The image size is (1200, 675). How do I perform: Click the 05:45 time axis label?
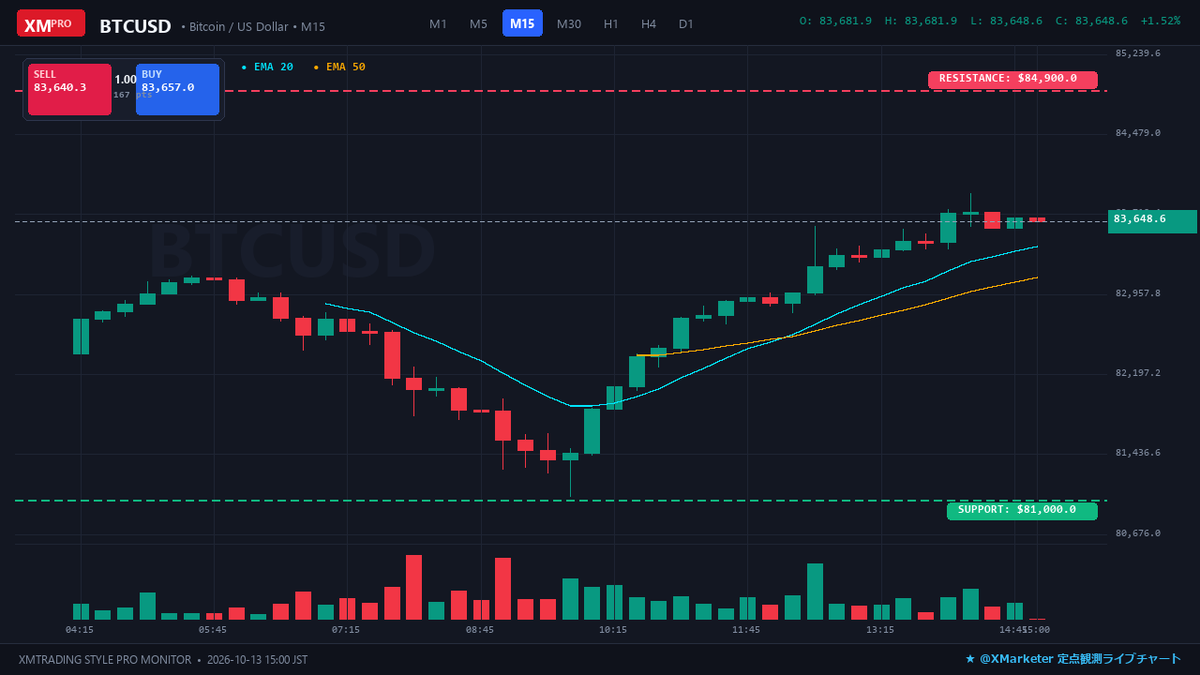pyautogui.click(x=213, y=630)
